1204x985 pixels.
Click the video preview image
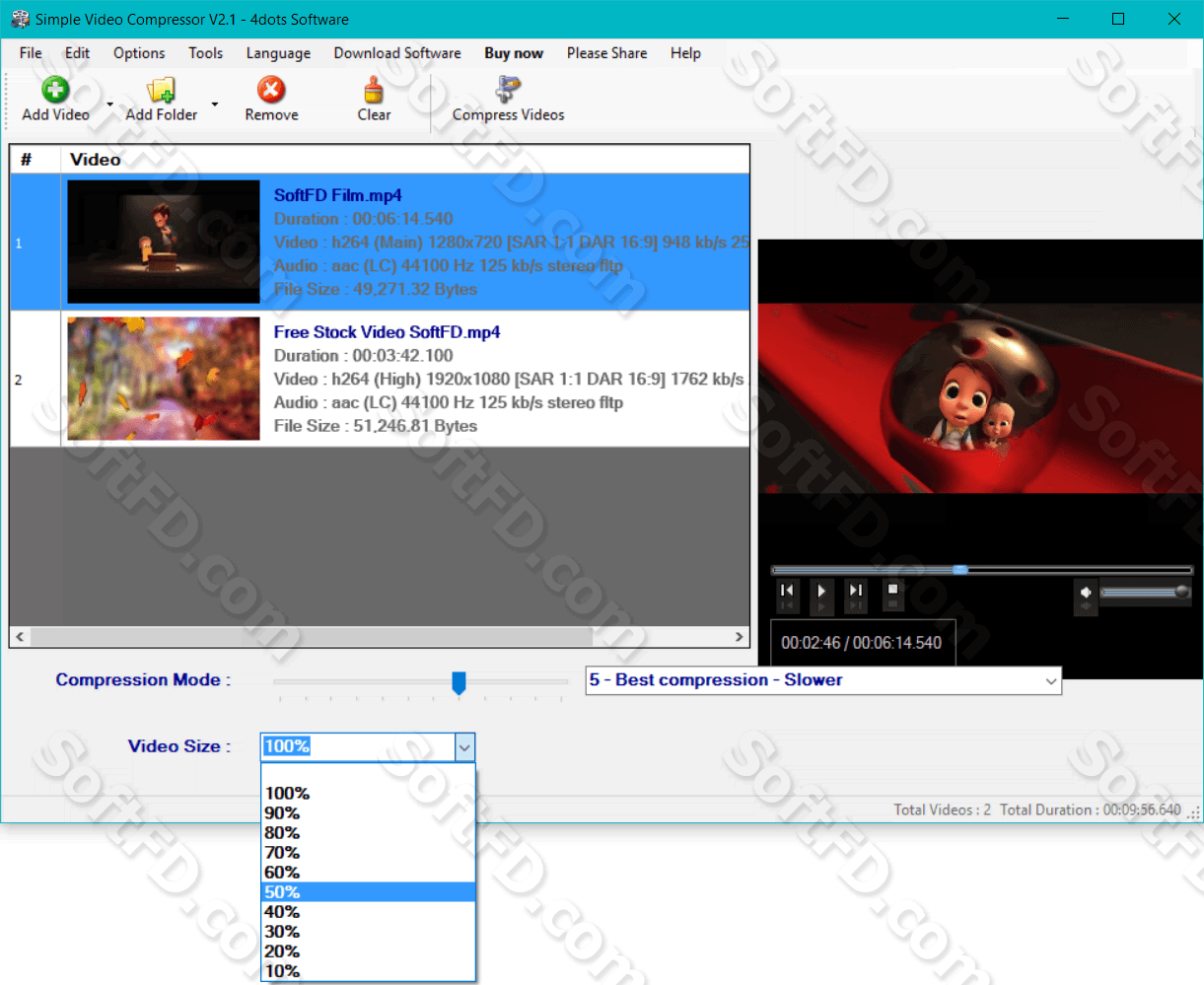[x=981, y=398]
